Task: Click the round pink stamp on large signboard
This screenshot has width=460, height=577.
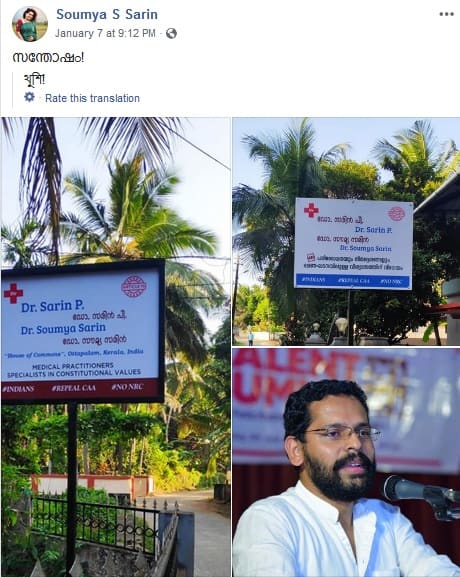Action: [x=134, y=286]
